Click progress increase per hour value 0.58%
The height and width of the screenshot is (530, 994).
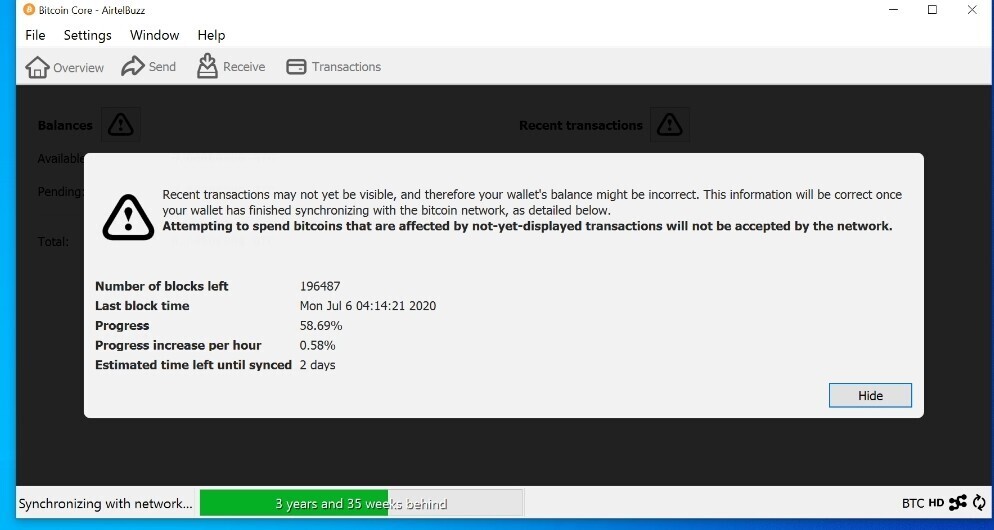(318, 346)
